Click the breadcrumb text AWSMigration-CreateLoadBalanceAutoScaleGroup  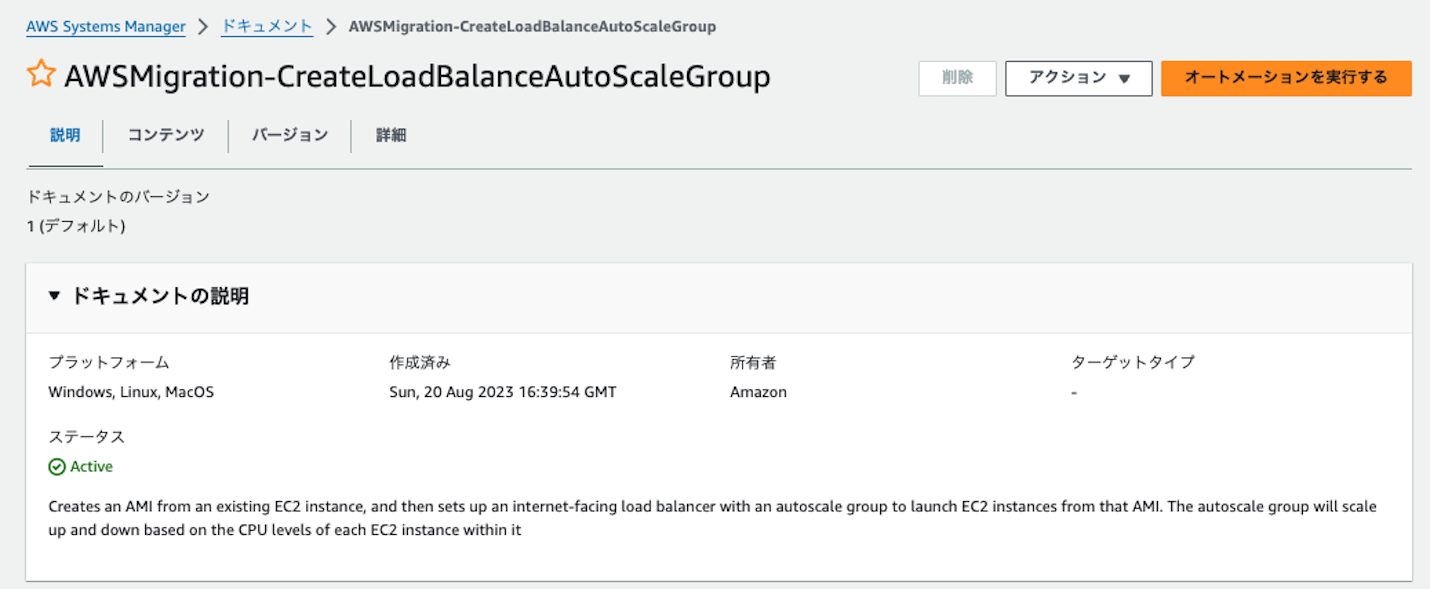[532, 27]
